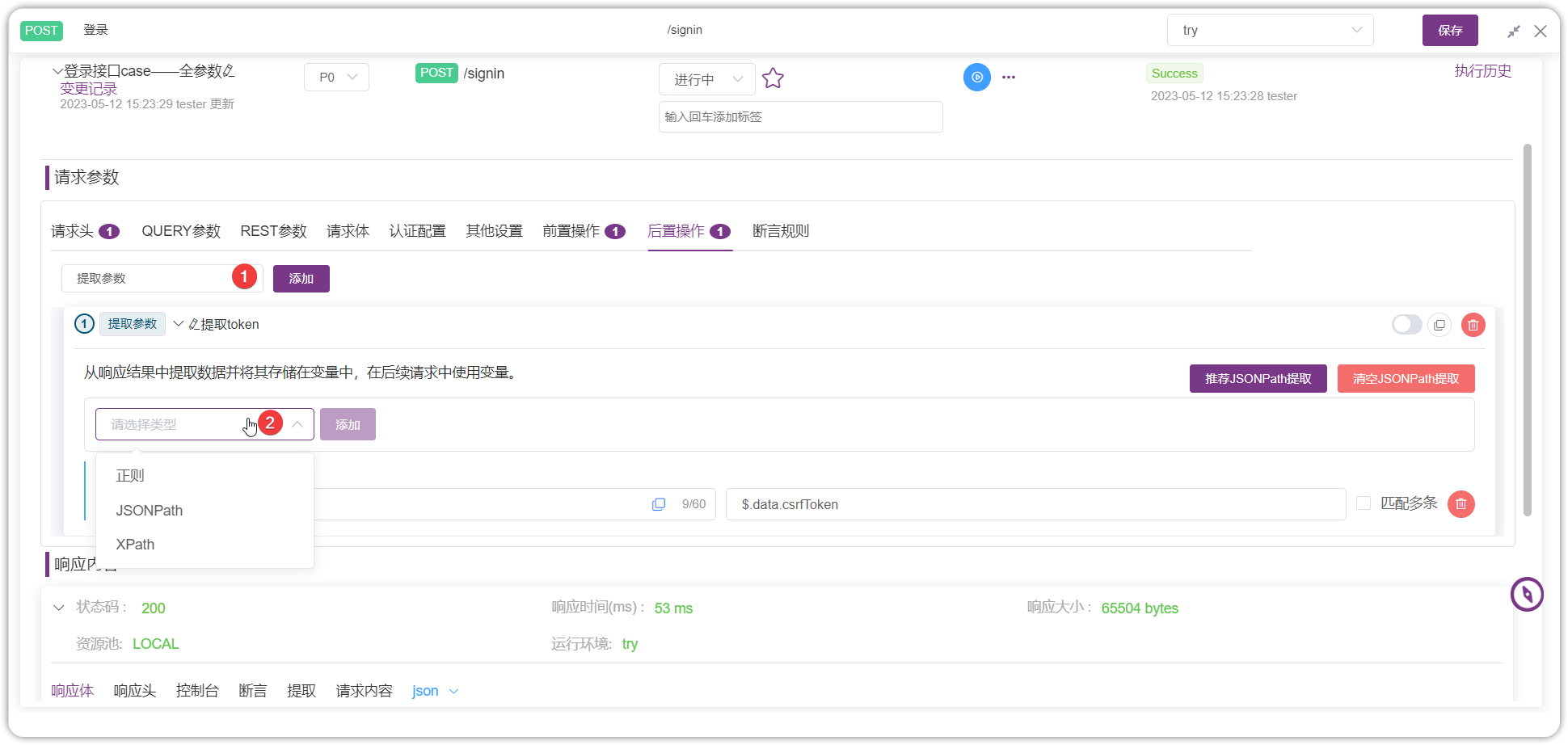Open the try environment dropdown

coord(1270,30)
